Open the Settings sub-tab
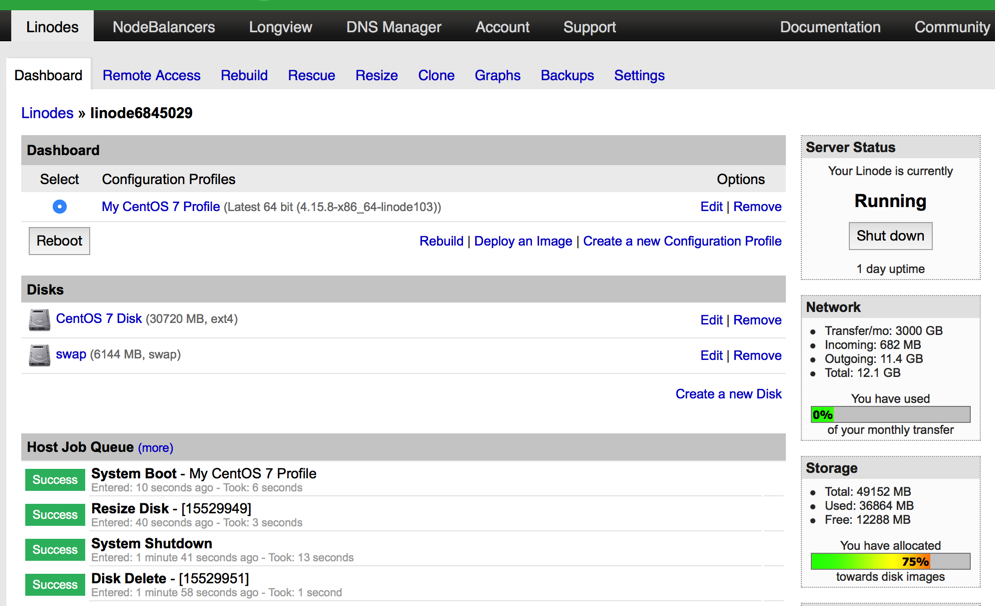 [x=639, y=76]
